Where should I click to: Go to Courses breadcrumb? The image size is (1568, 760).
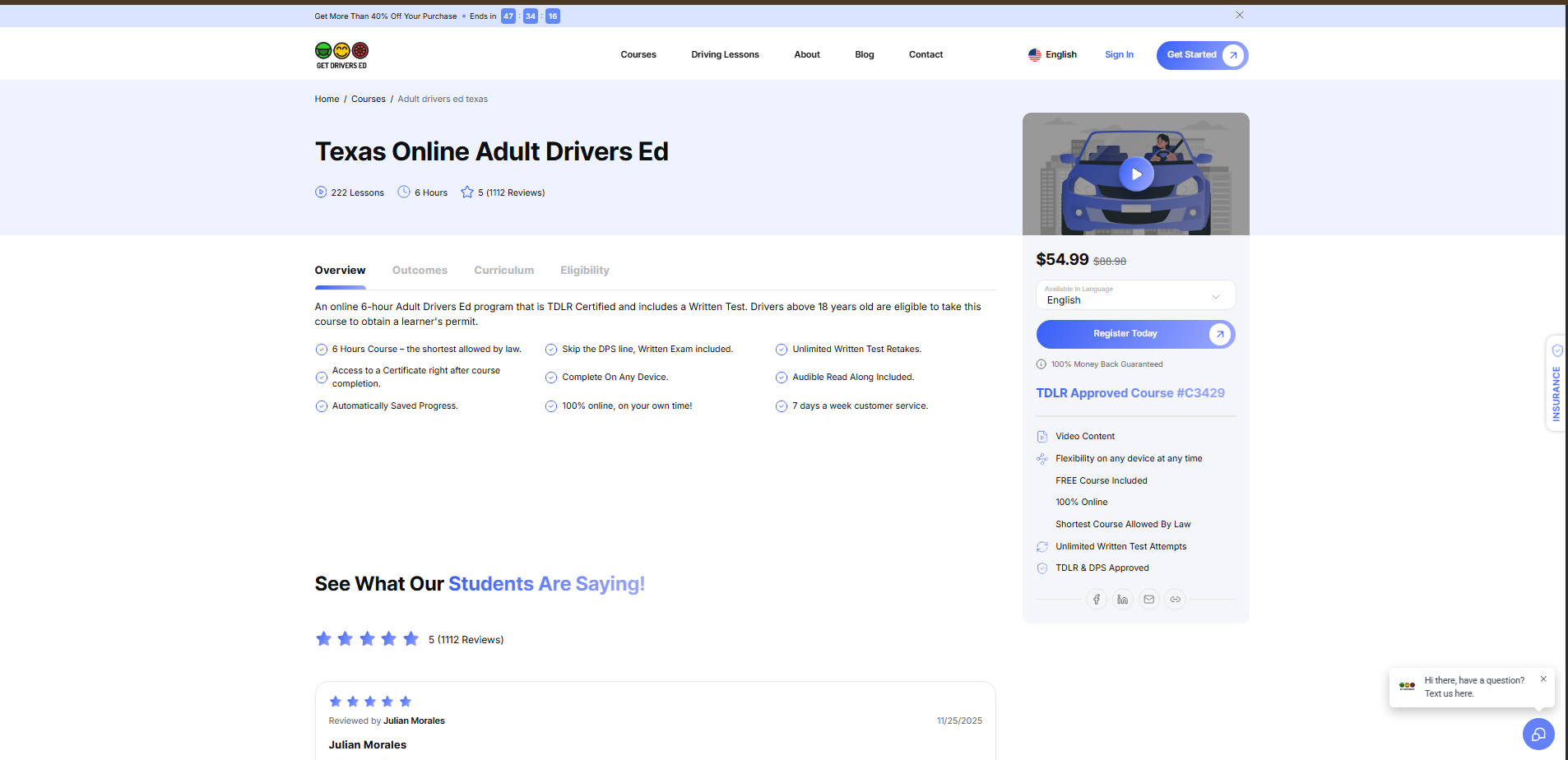pyautogui.click(x=369, y=99)
